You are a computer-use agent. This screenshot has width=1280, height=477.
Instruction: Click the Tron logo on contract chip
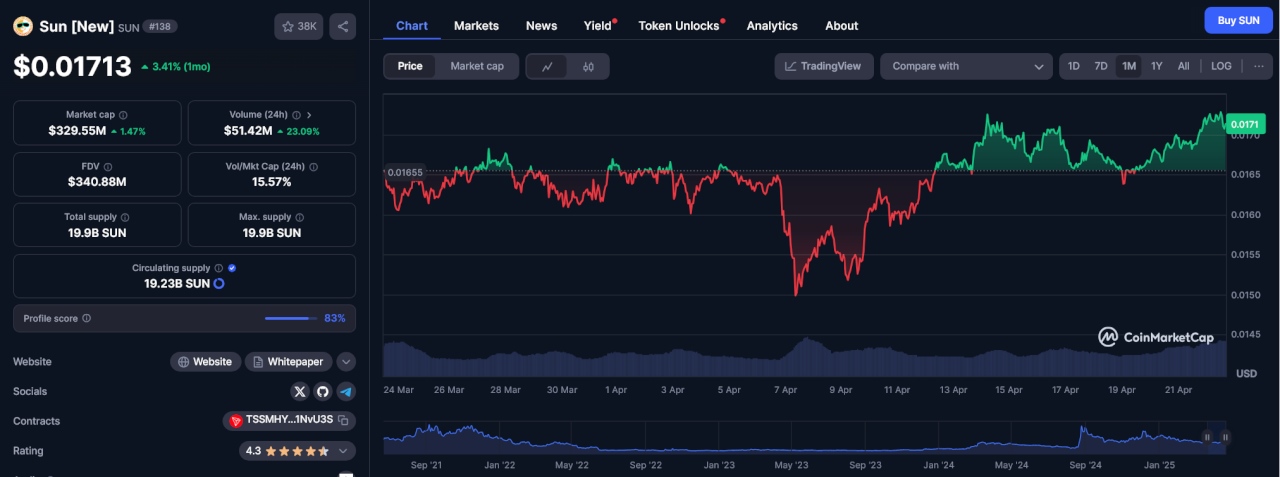tap(236, 421)
